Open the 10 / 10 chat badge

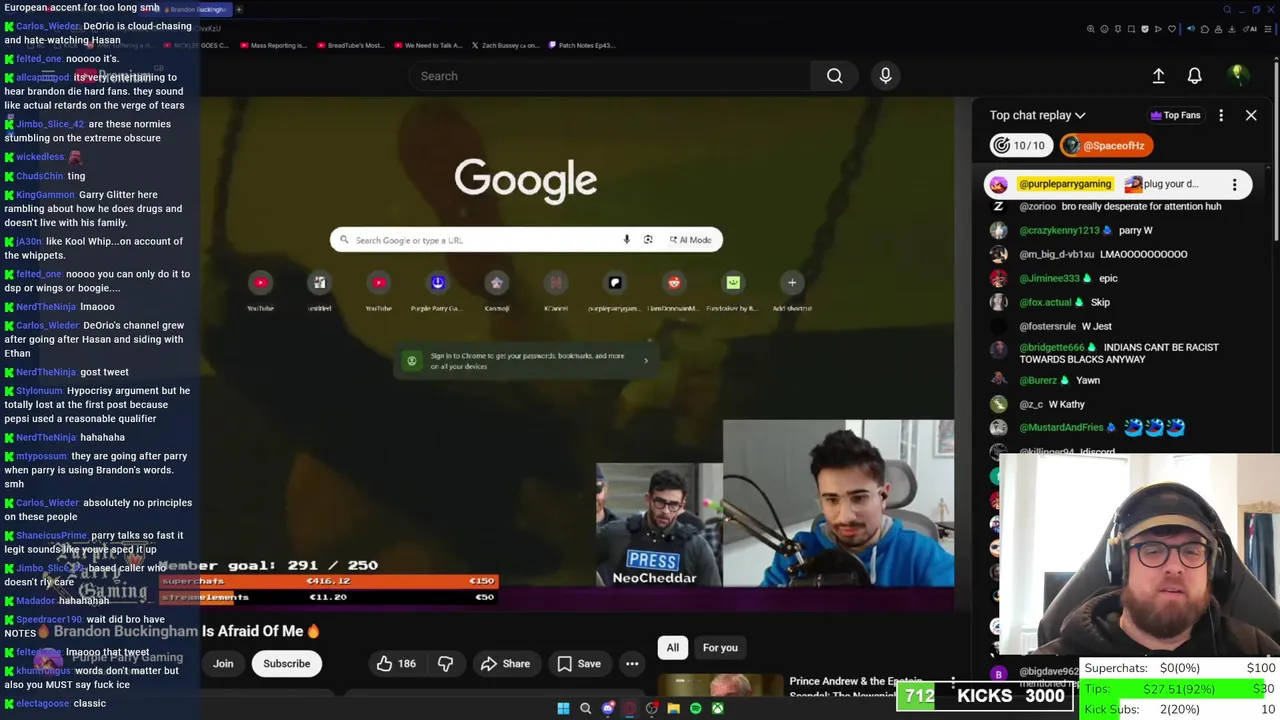1019,146
